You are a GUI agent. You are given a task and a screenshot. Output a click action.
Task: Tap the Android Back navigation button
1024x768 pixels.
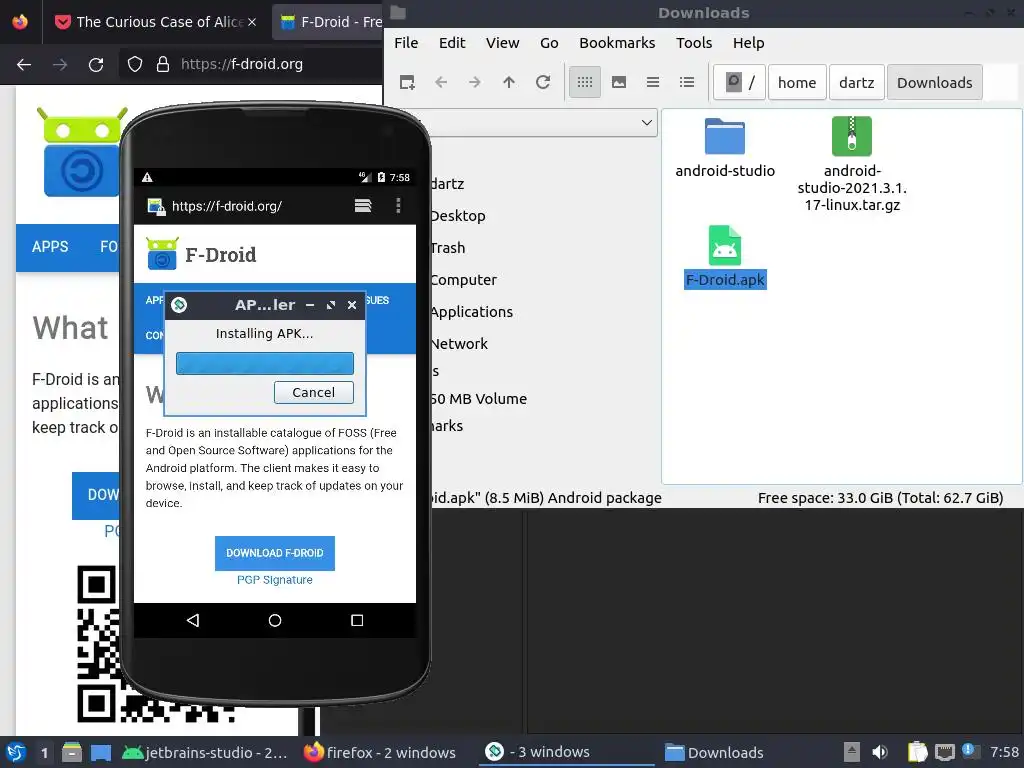pyautogui.click(x=193, y=620)
